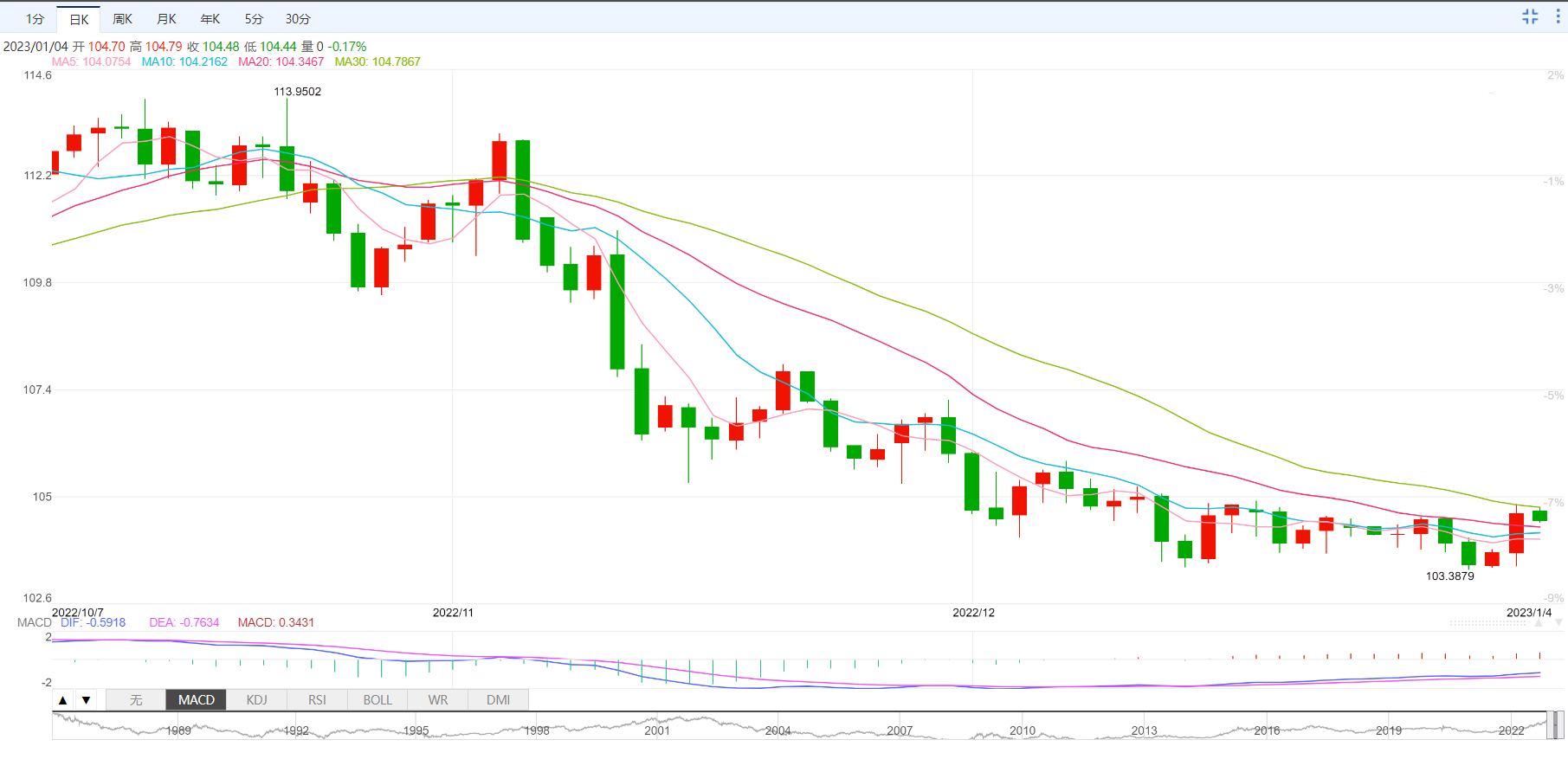Click the dark center grip of range selector

tap(1555, 725)
